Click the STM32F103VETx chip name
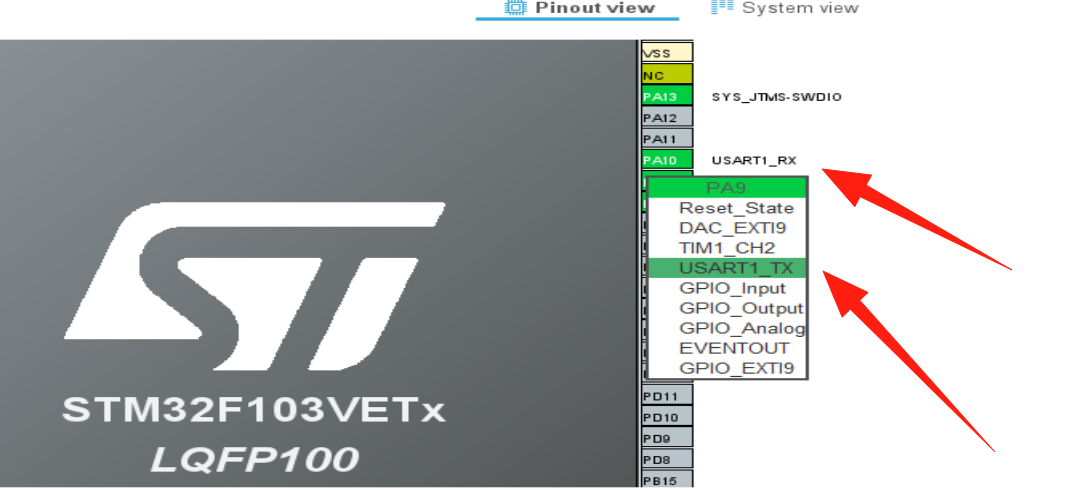Image resolution: width=1080 pixels, height=490 pixels. click(254, 409)
